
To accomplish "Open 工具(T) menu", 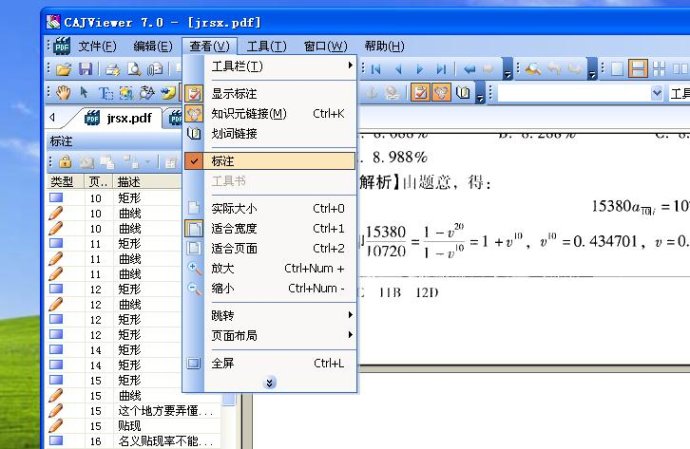I will 267,46.
